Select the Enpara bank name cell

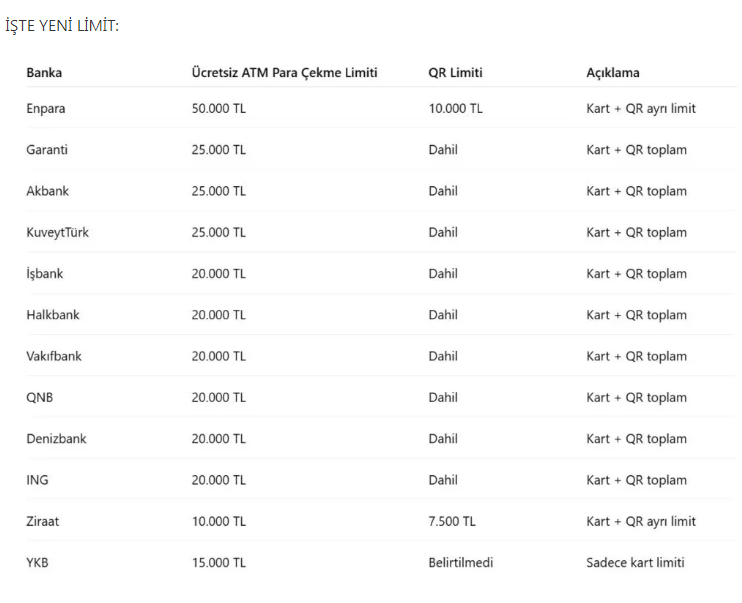click(x=46, y=108)
